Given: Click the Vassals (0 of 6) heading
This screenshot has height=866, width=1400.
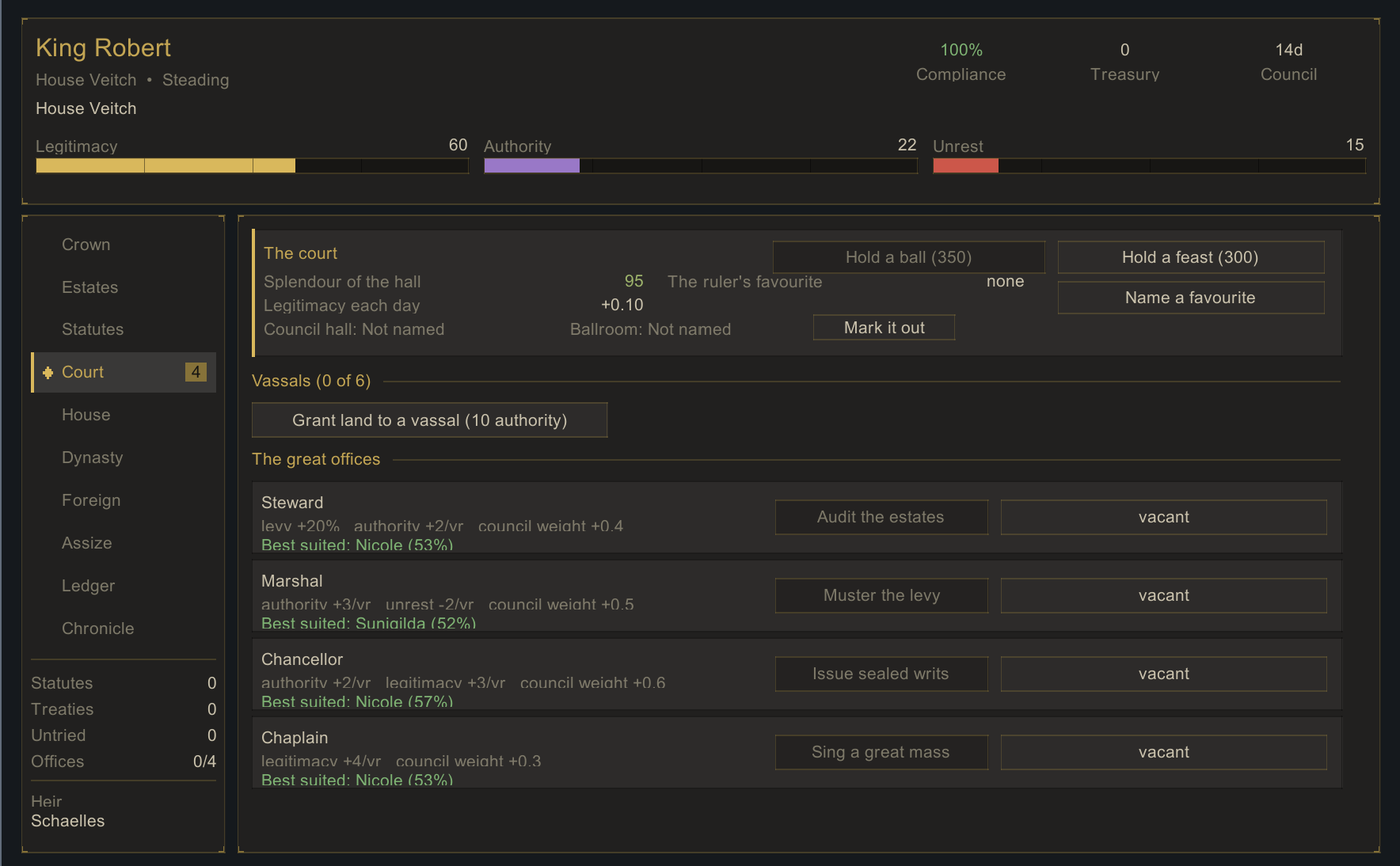Looking at the screenshot, I should point(311,381).
